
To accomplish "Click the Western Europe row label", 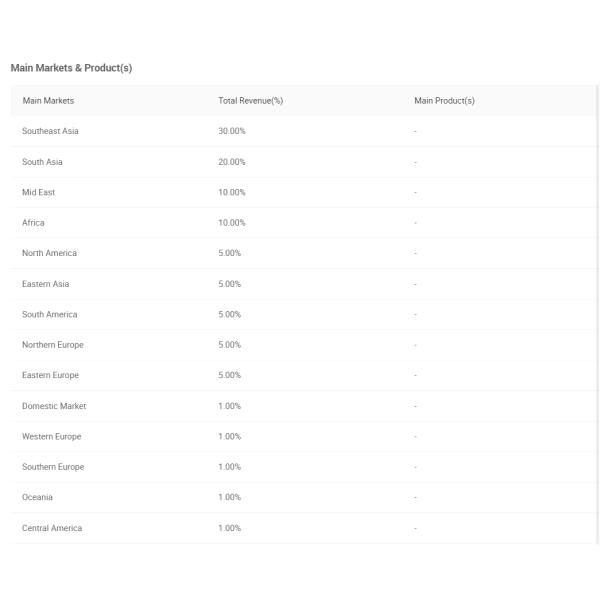I will pyautogui.click(x=51, y=436).
